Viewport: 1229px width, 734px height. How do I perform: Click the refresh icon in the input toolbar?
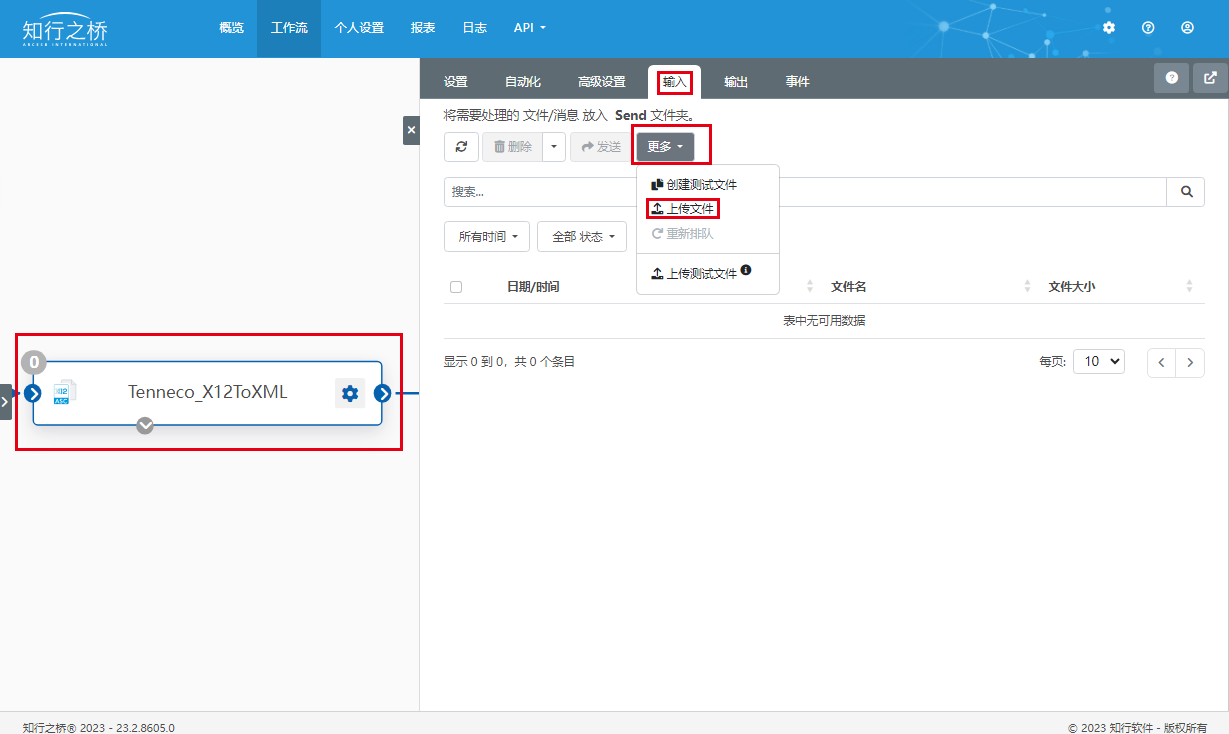click(461, 147)
